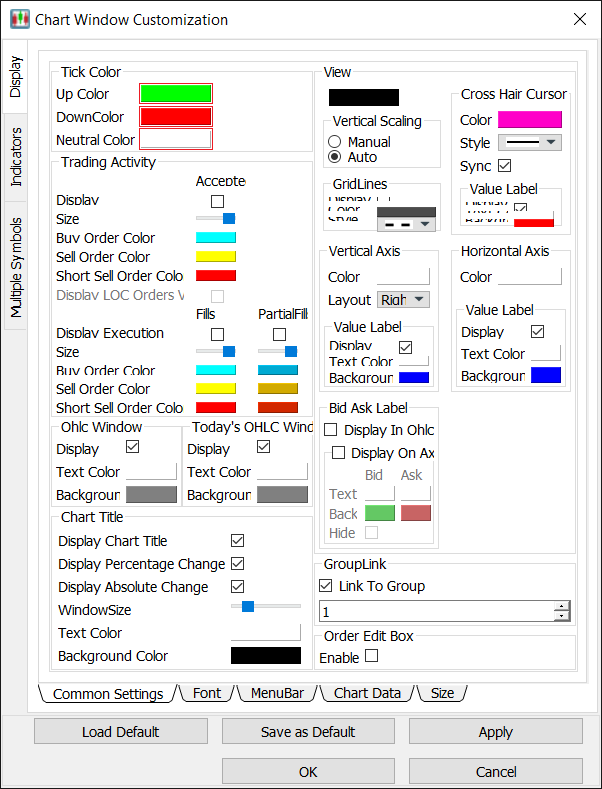This screenshot has width=602, height=789.
Task: Open the Indicators side tab
Action: point(15,157)
